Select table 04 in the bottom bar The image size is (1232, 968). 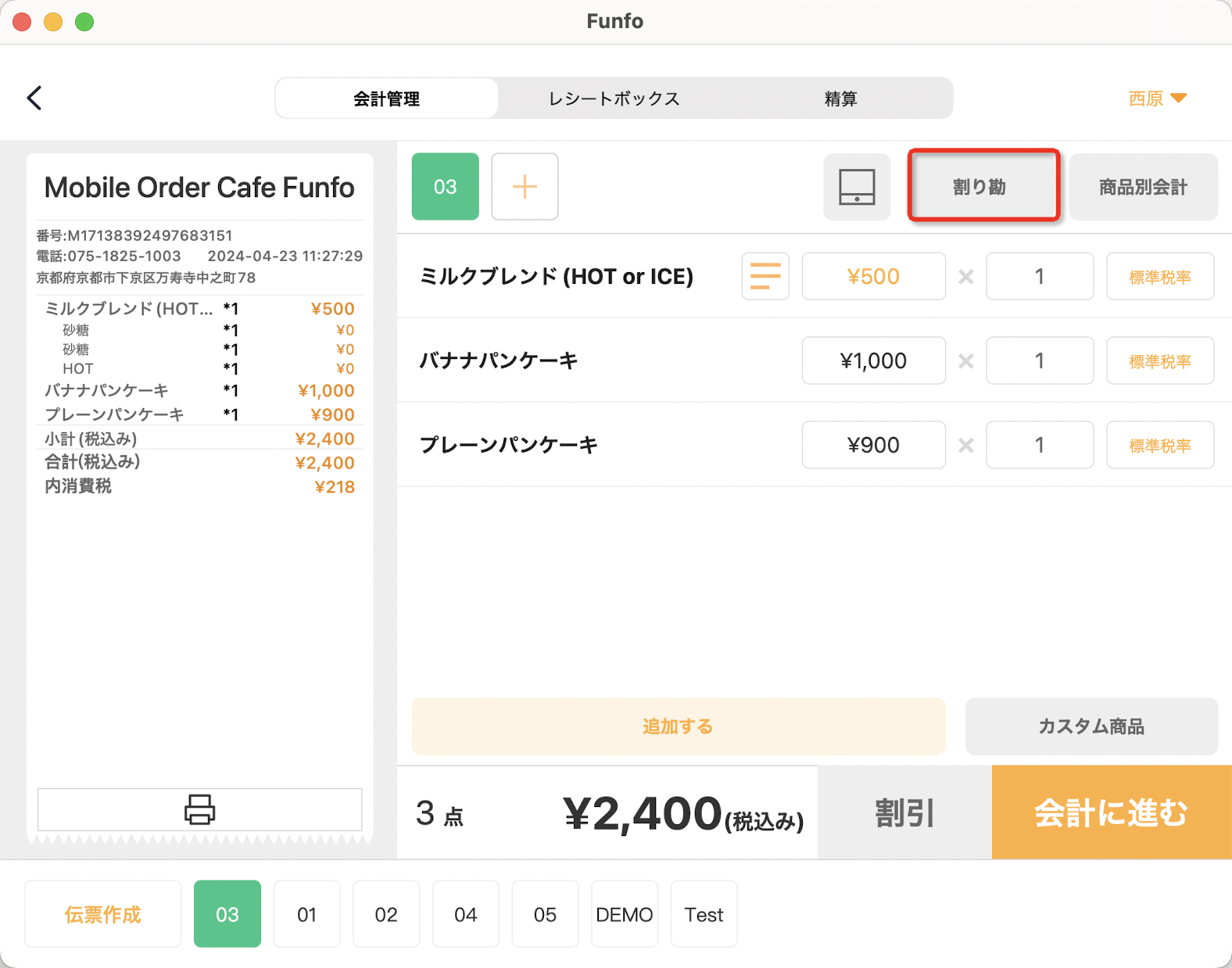[x=466, y=914]
